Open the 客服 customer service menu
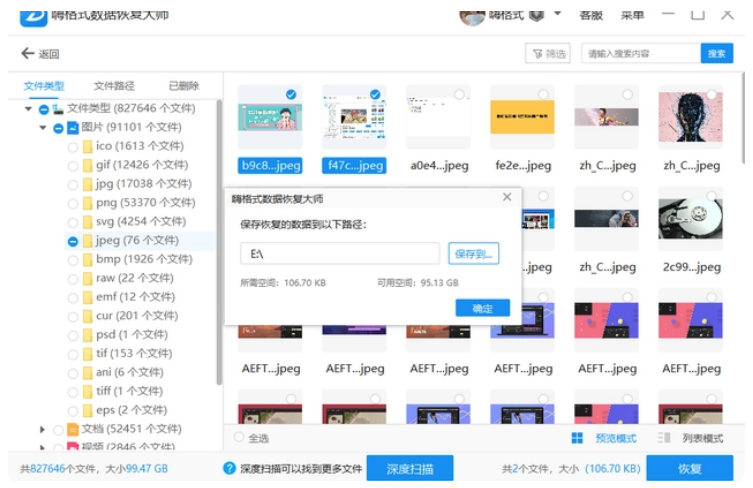753x488 pixels. [x=591, y=15]
